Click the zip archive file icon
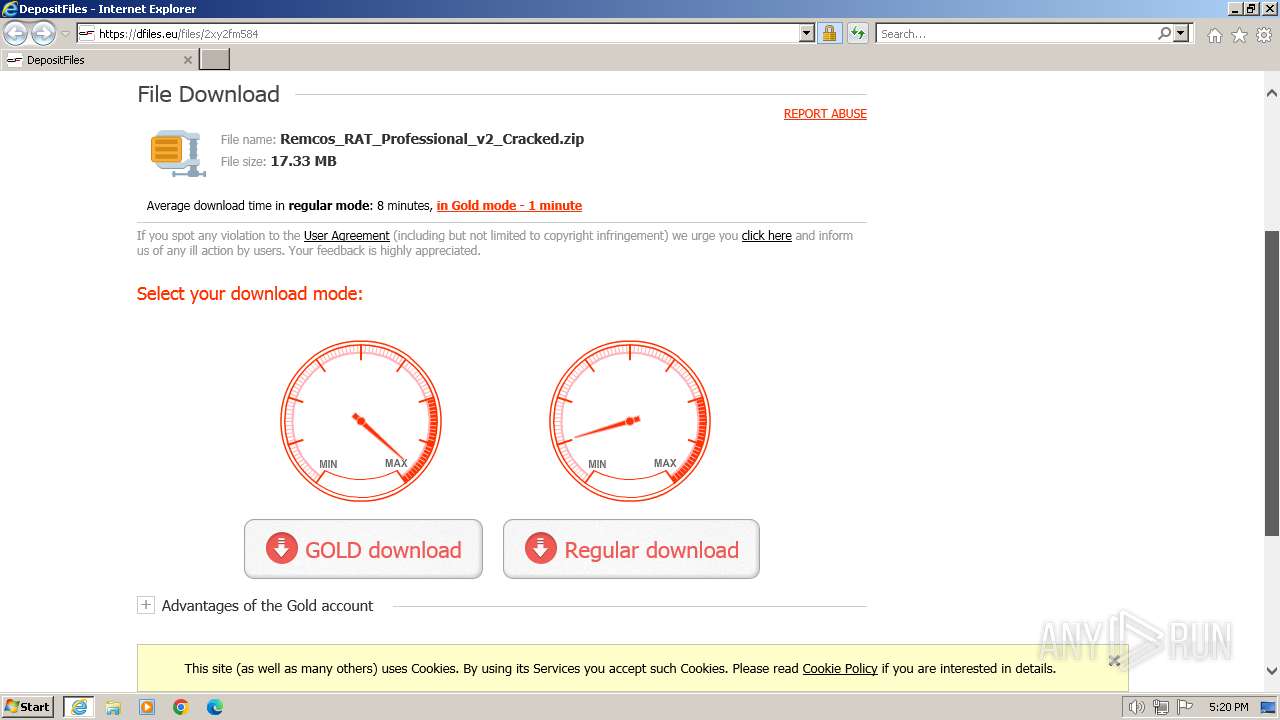 pos(179,153)
